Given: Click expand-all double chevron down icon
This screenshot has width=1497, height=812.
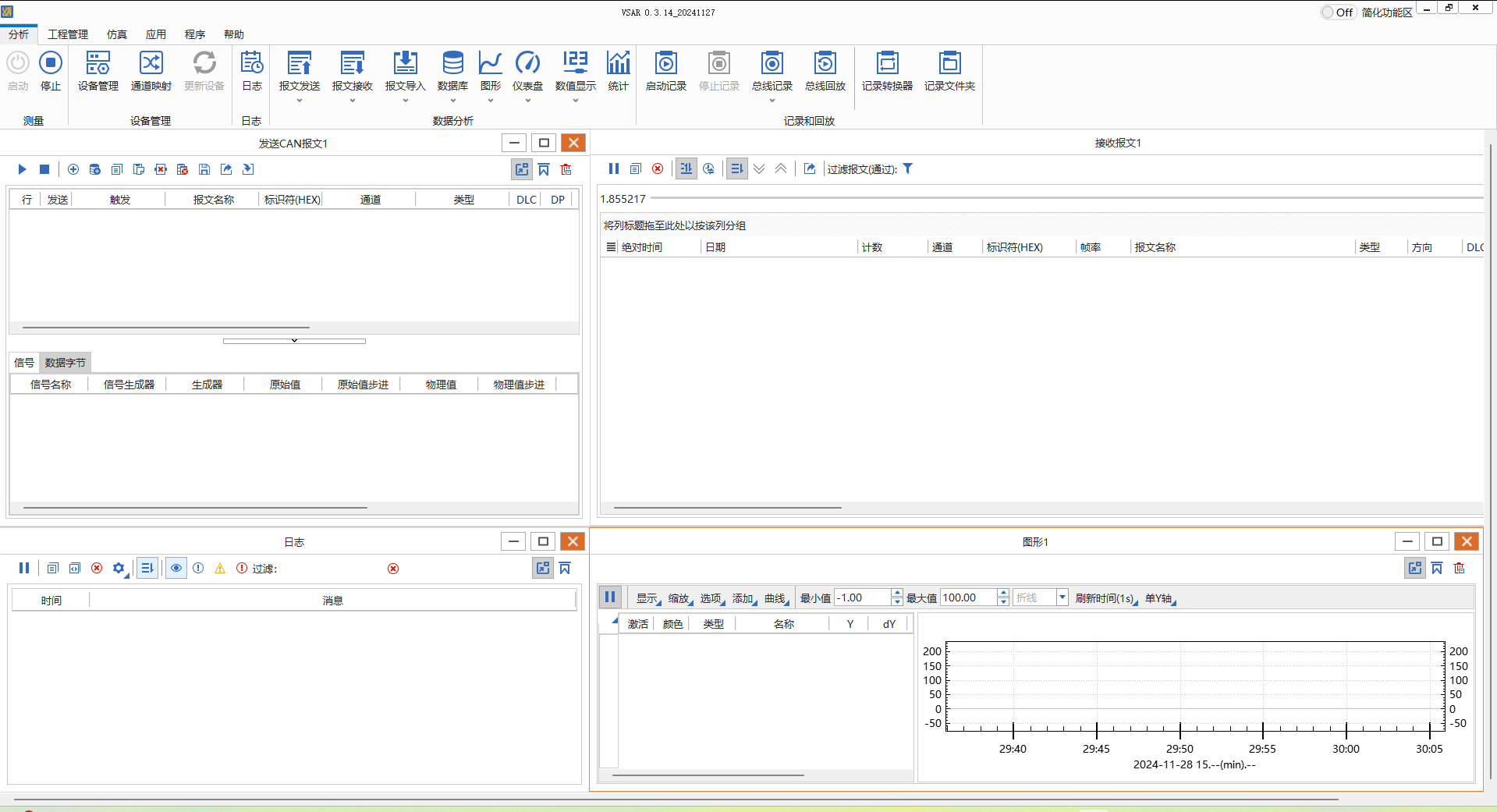Looking at the screenshot, I should point(759,168).
